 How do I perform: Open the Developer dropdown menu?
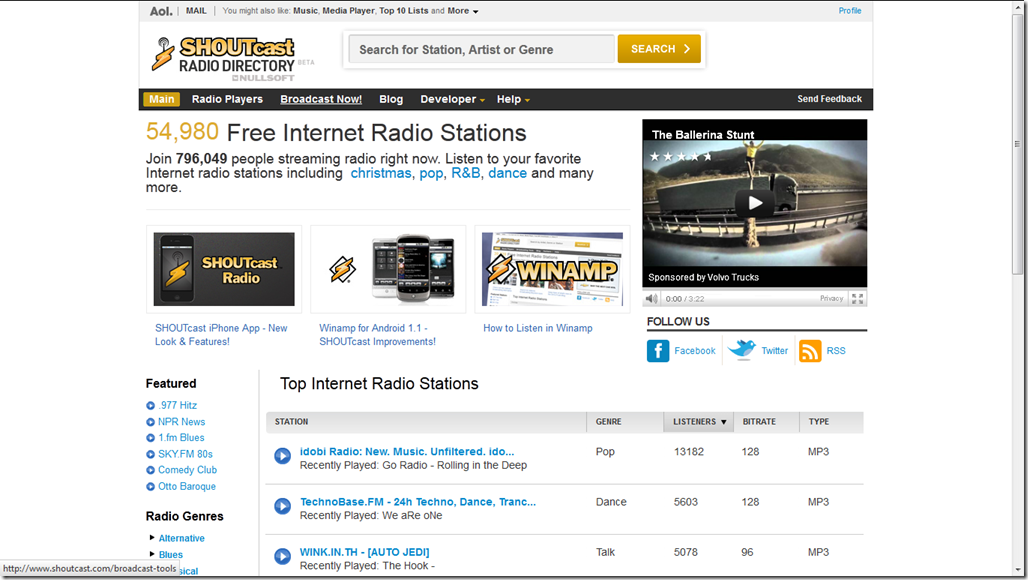pyautogui.click(x=452, y=99)
